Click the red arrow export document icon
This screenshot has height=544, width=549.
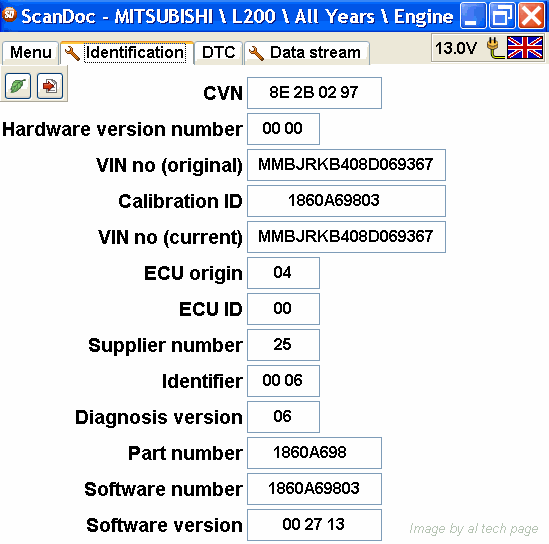(x=50, y=86)
